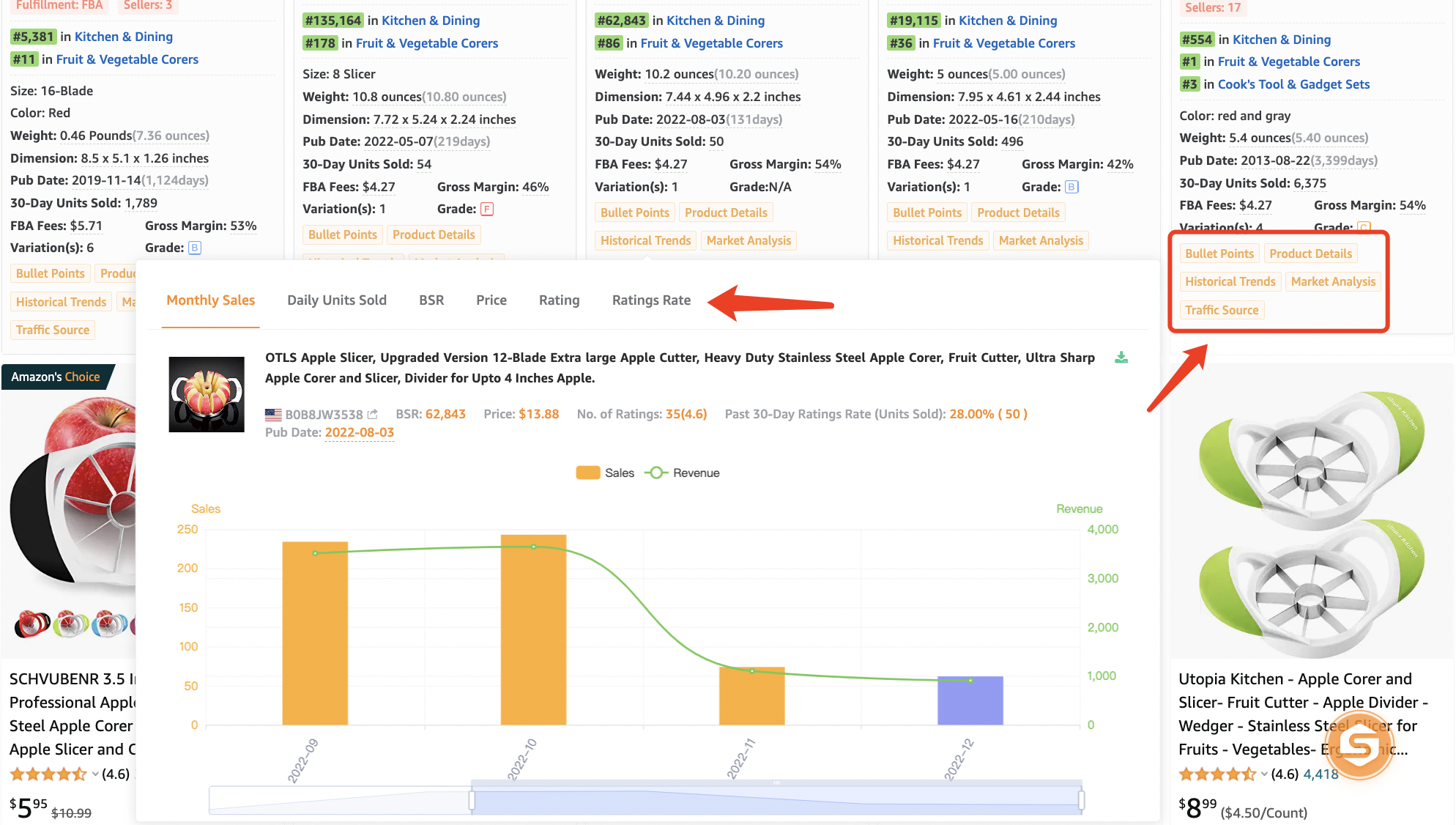Viewport: 1456px width, 825px height.
Task: Click Product Details on the 8 Slicer card
Action: [434, 234]
